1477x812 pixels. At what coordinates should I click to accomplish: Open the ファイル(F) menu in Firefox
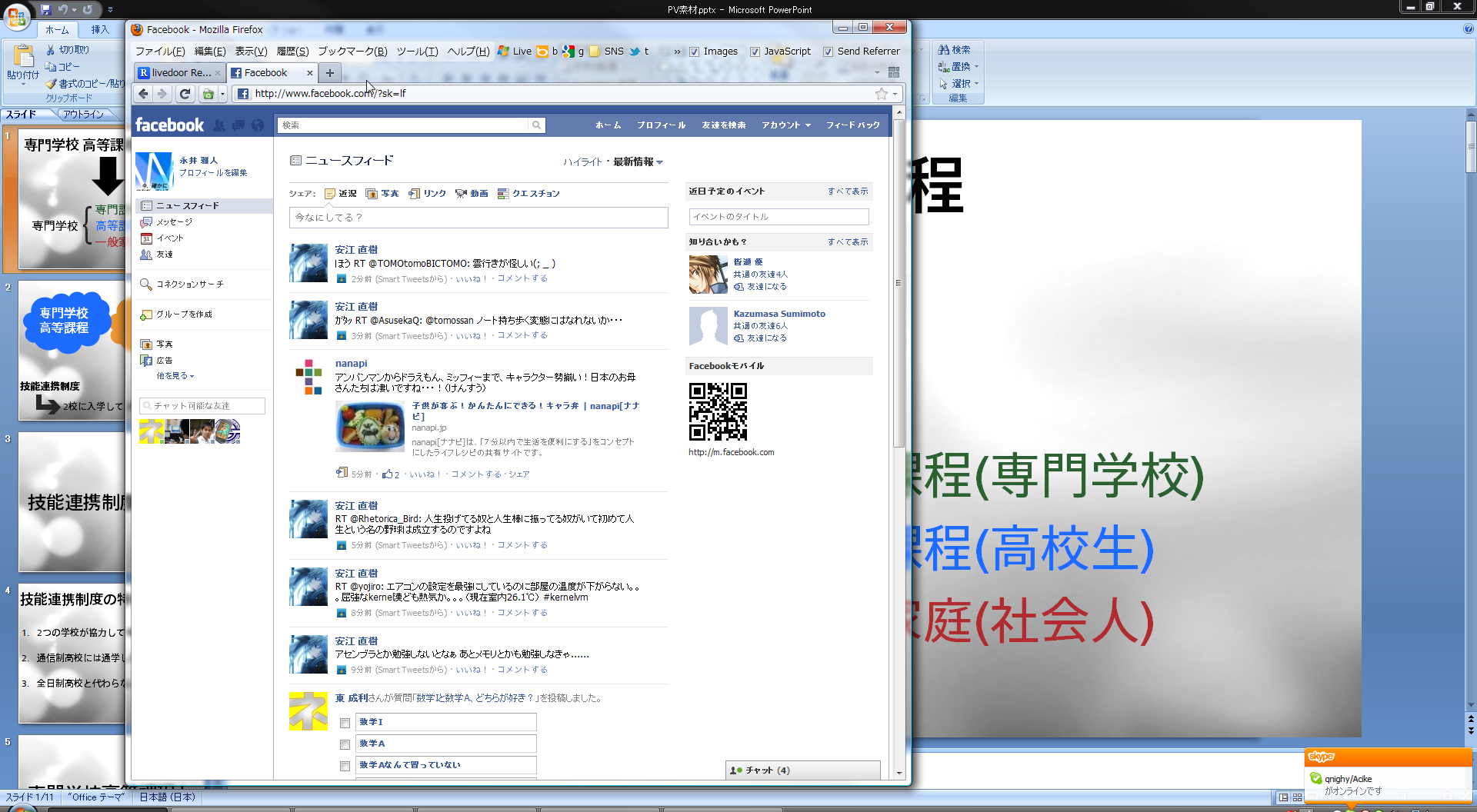160,52
